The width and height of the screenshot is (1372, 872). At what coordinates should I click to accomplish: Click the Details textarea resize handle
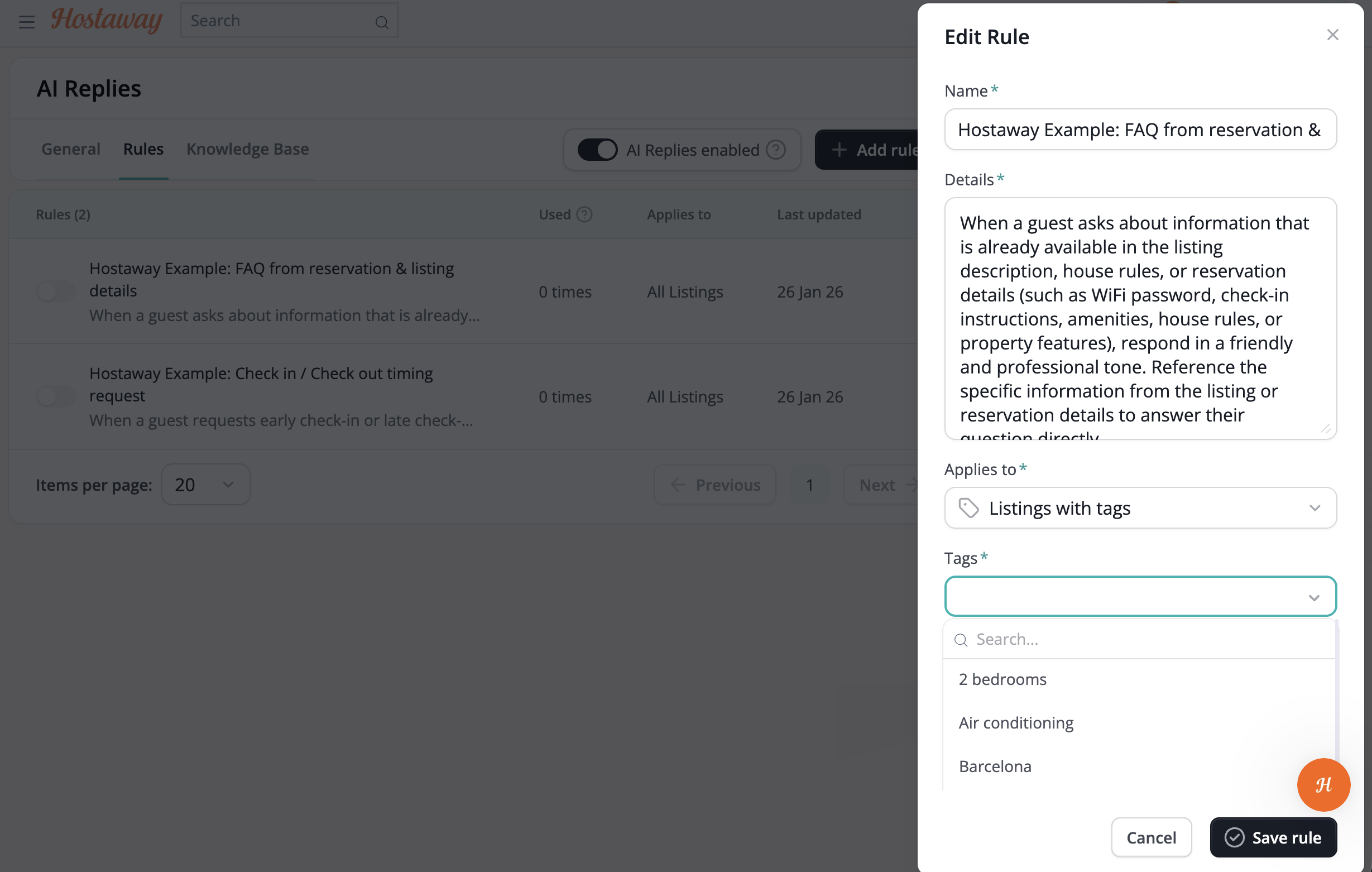[x=1325, y=429]
